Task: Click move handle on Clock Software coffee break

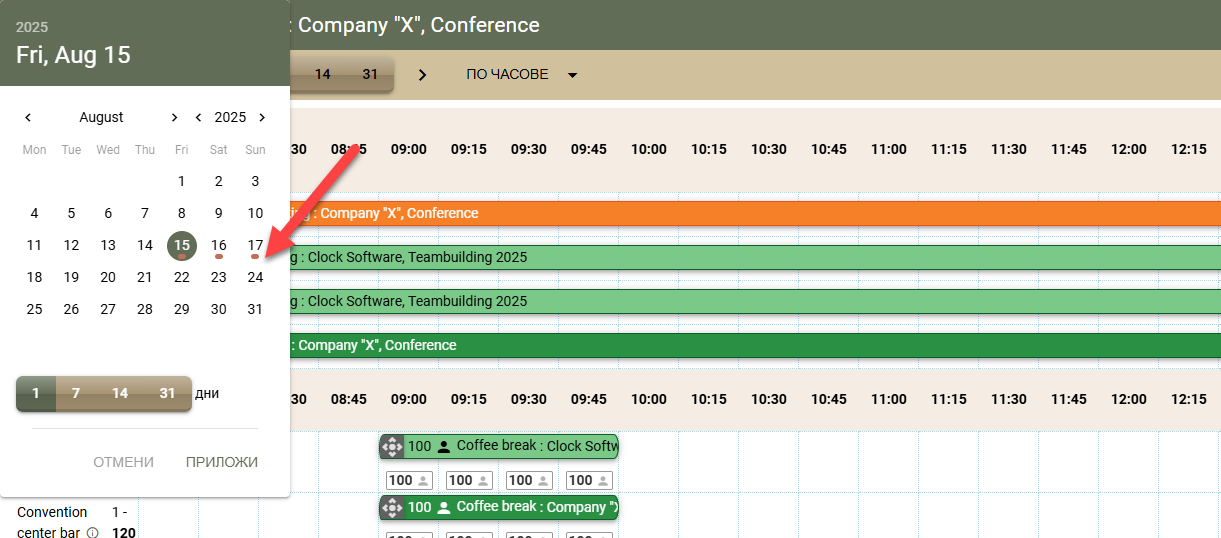Action: [x=392, y=447]
